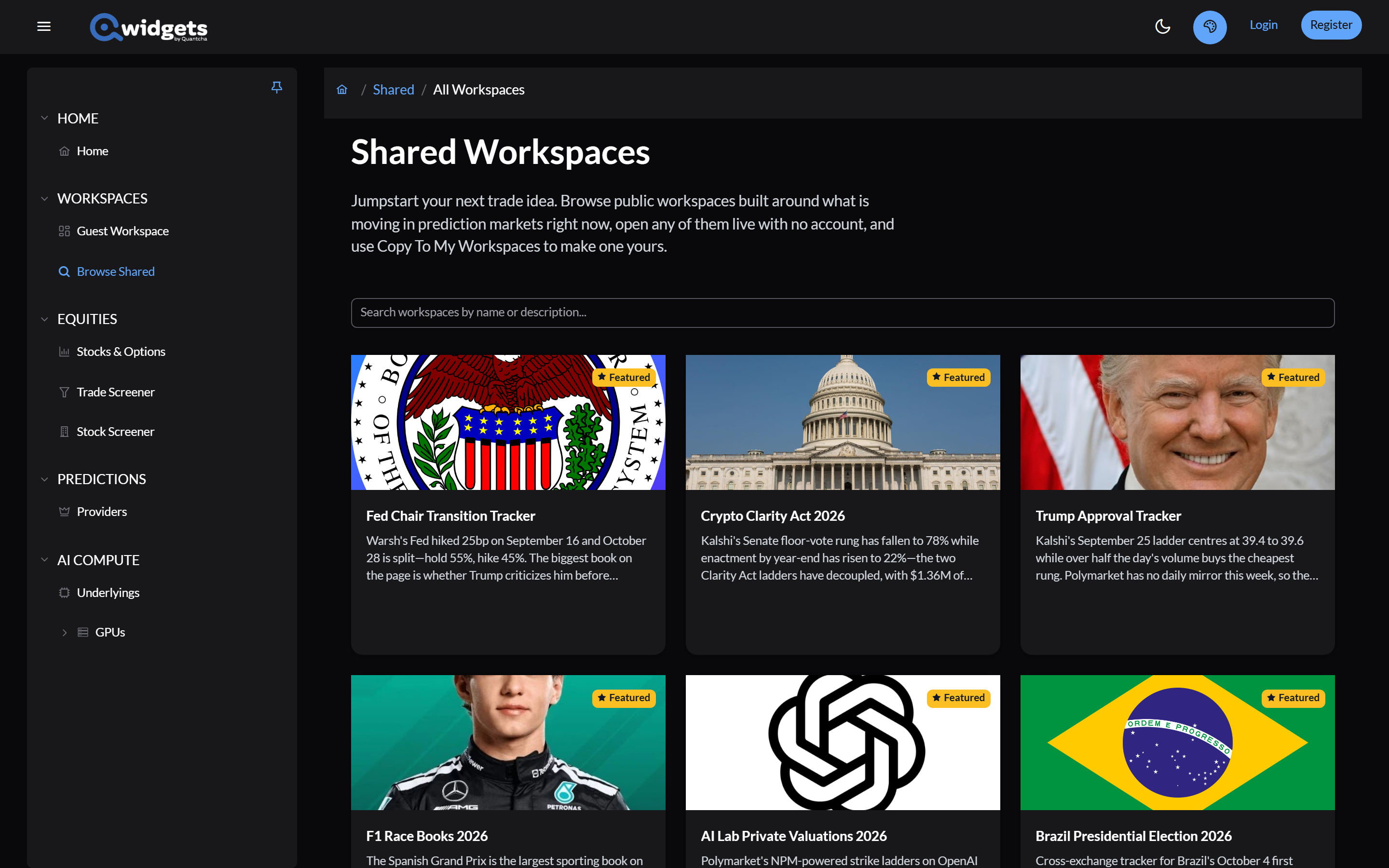Click the Underlyings chip icon
1389x868 pixels.
pyautogui.click(x=64, y=593)
